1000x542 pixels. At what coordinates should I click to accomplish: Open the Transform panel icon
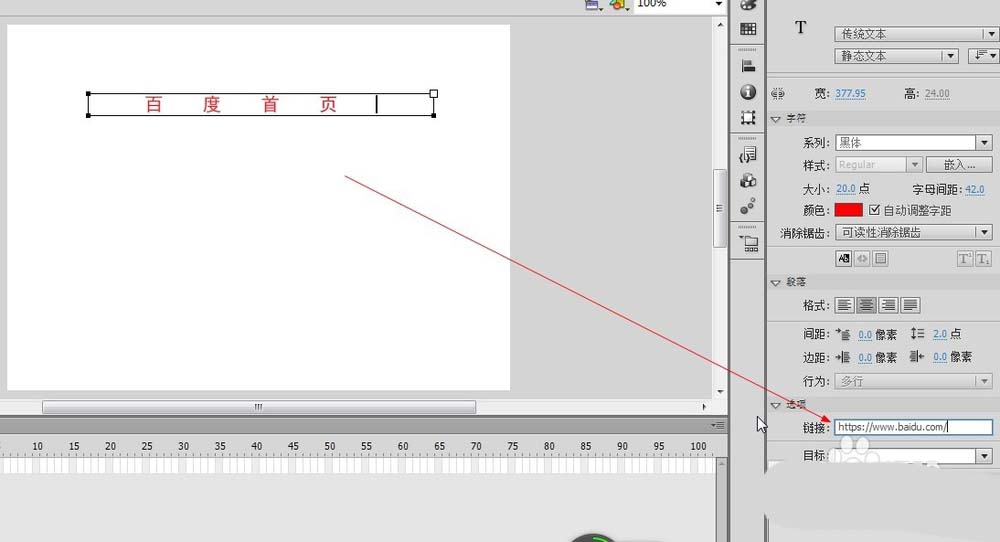tap(748, 118)
